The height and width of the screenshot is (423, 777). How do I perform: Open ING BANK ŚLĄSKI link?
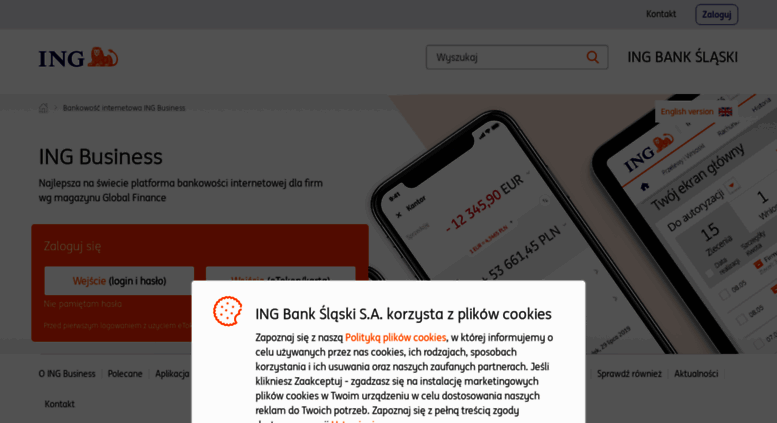(x=682, y=57)
